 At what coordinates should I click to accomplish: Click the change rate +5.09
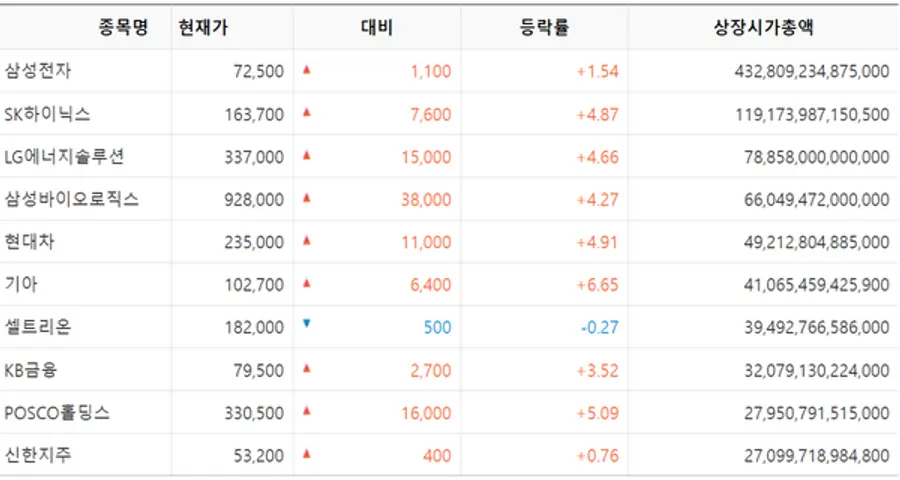[598, 413]
